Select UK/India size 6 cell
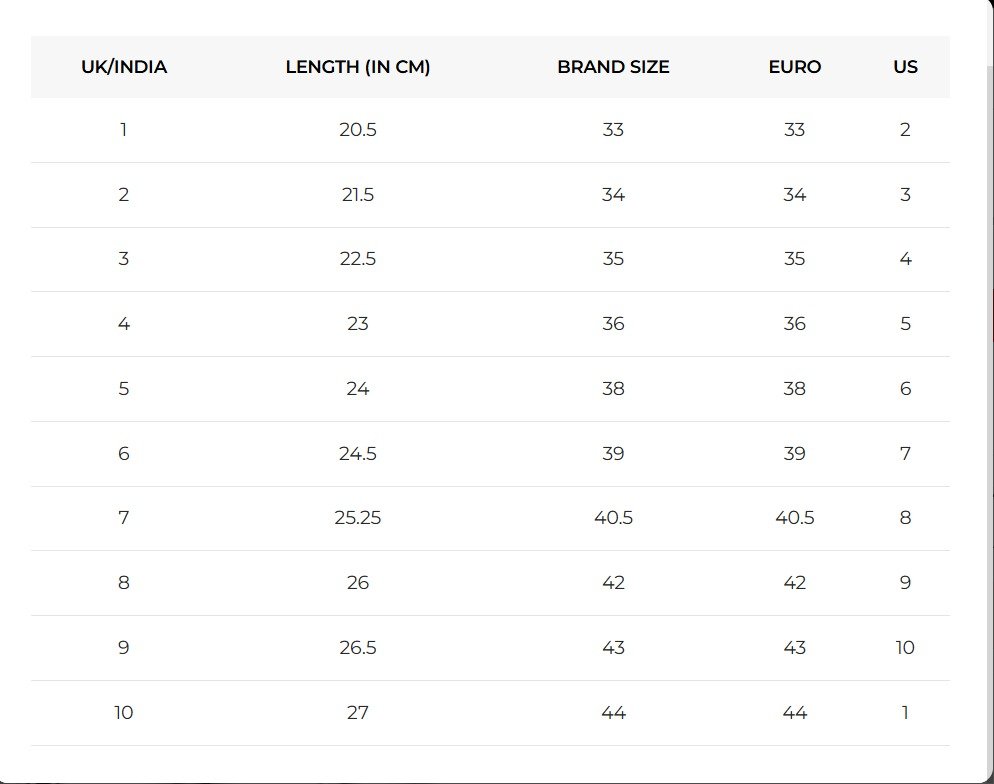Viewport: 994px width, 784px height. [124, 453]
